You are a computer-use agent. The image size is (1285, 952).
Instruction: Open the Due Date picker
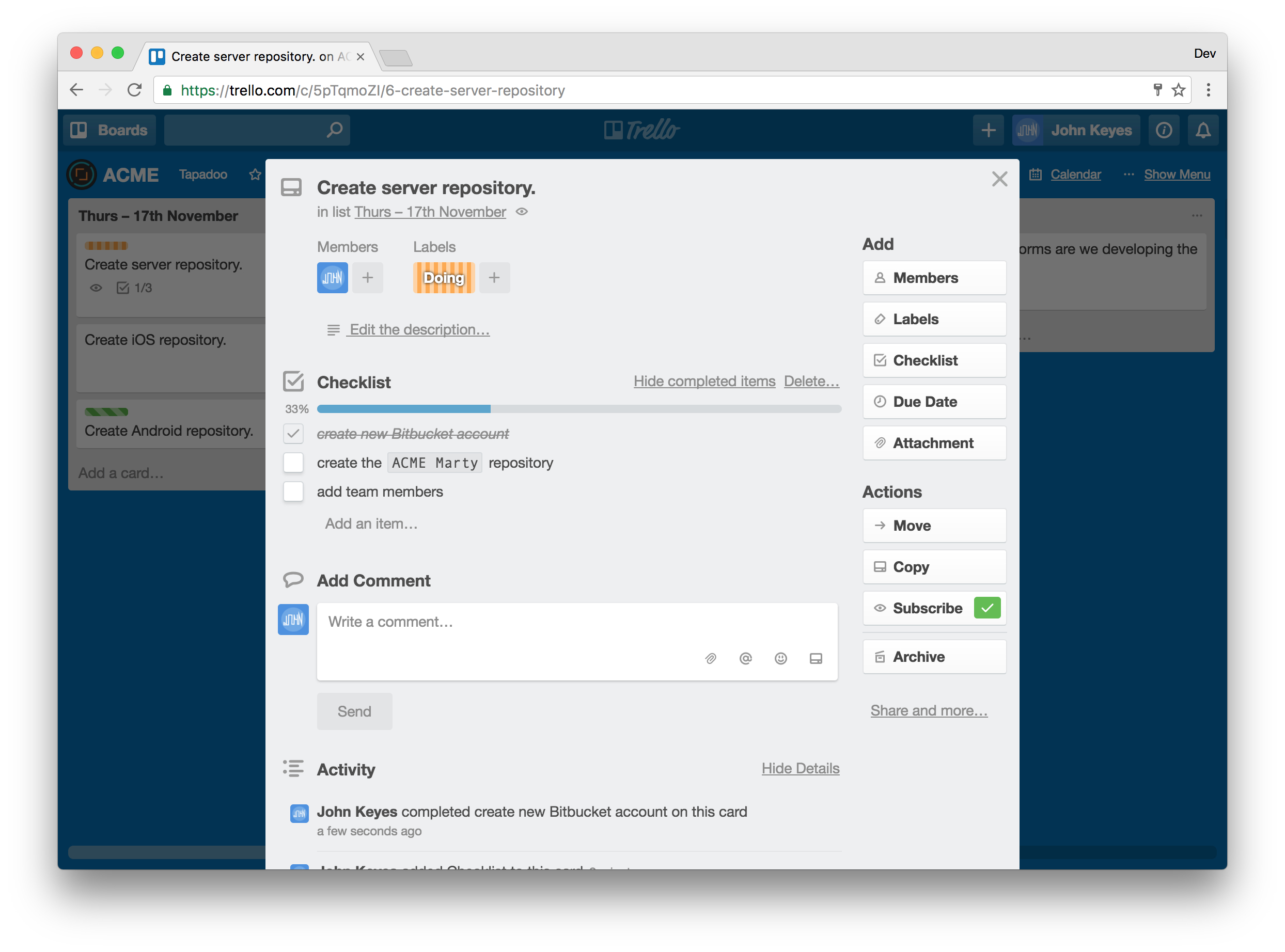tap(934, 402)
